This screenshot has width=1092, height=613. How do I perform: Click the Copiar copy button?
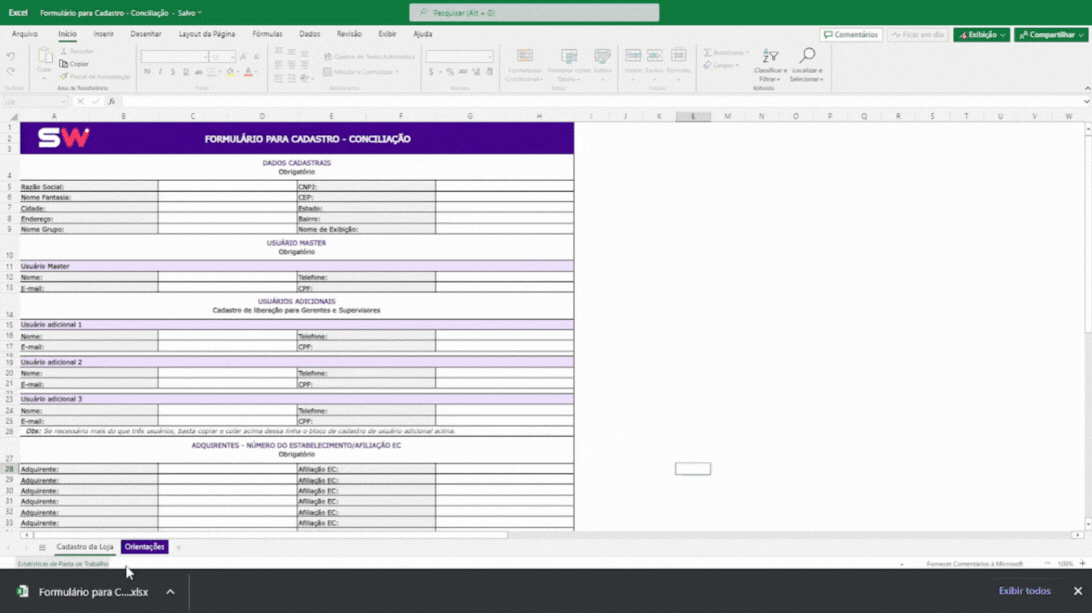coord(74,63)
